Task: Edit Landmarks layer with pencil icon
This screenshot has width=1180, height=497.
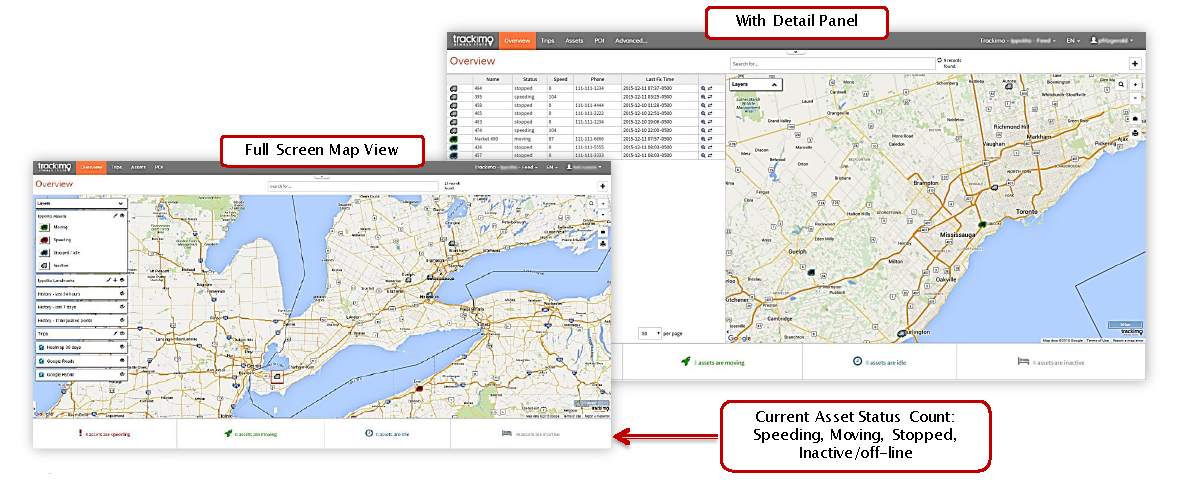Action: pyautogui.click(x=109, y=280)
